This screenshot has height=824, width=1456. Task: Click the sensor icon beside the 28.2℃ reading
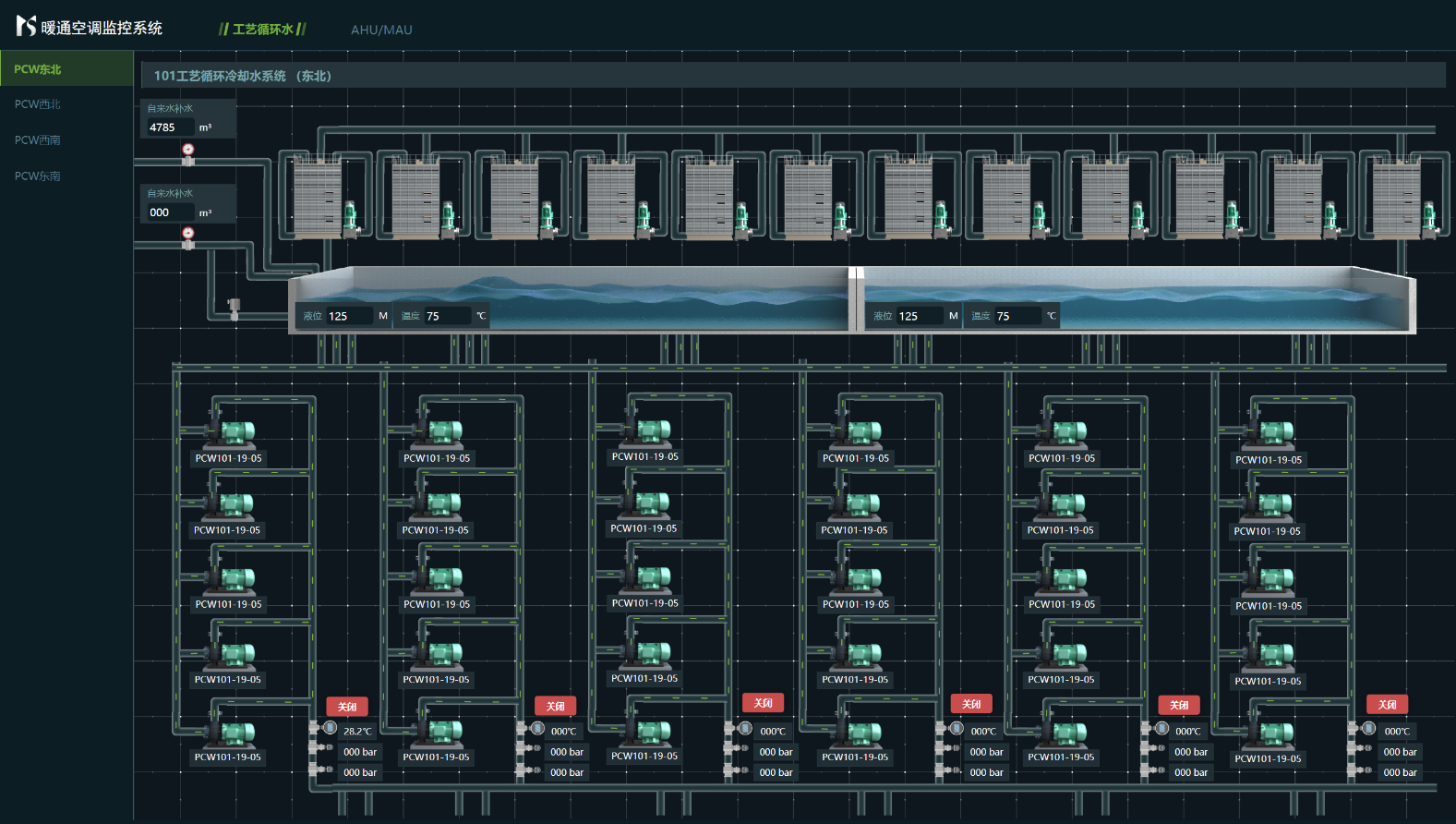pyautogui.click(x=330, y=729)
